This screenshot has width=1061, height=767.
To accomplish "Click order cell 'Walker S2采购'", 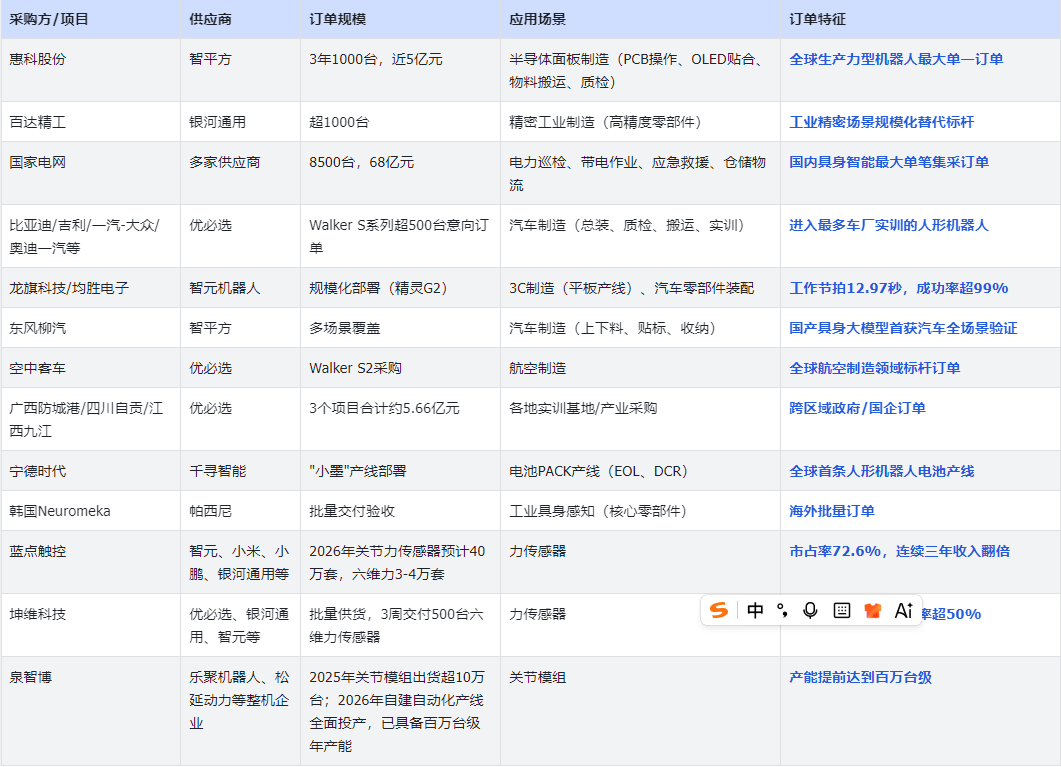I will pyautogui.click(x=401, y=368).
